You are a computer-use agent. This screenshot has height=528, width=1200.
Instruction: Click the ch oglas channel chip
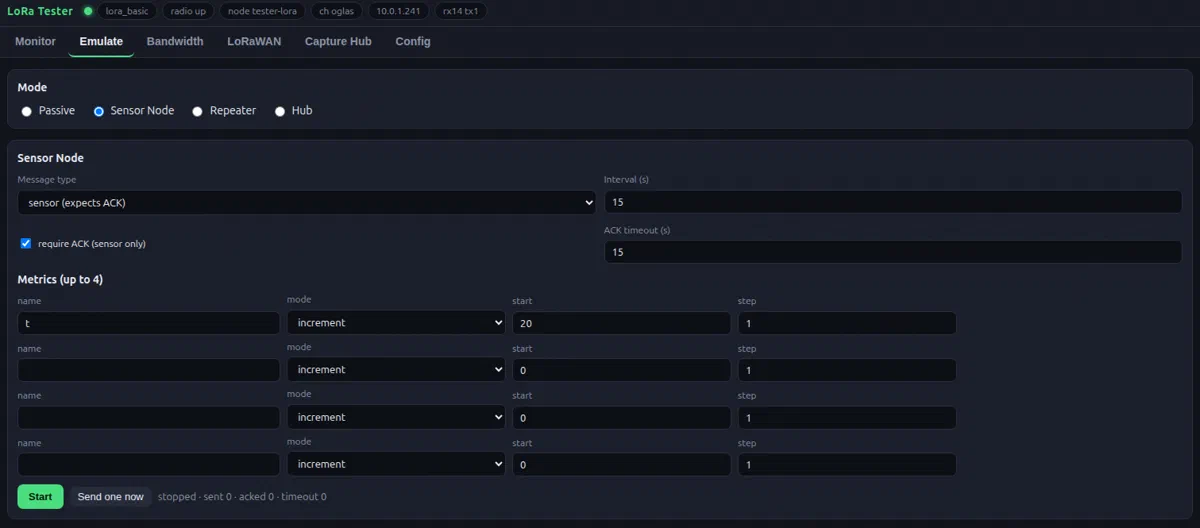pos(336,11)
